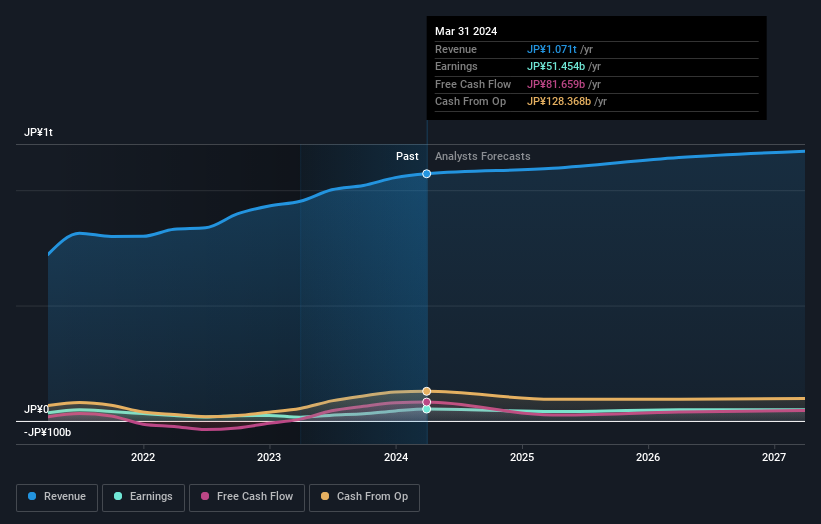Select the orange Cash From Op data point

click(x=427, y=391)
